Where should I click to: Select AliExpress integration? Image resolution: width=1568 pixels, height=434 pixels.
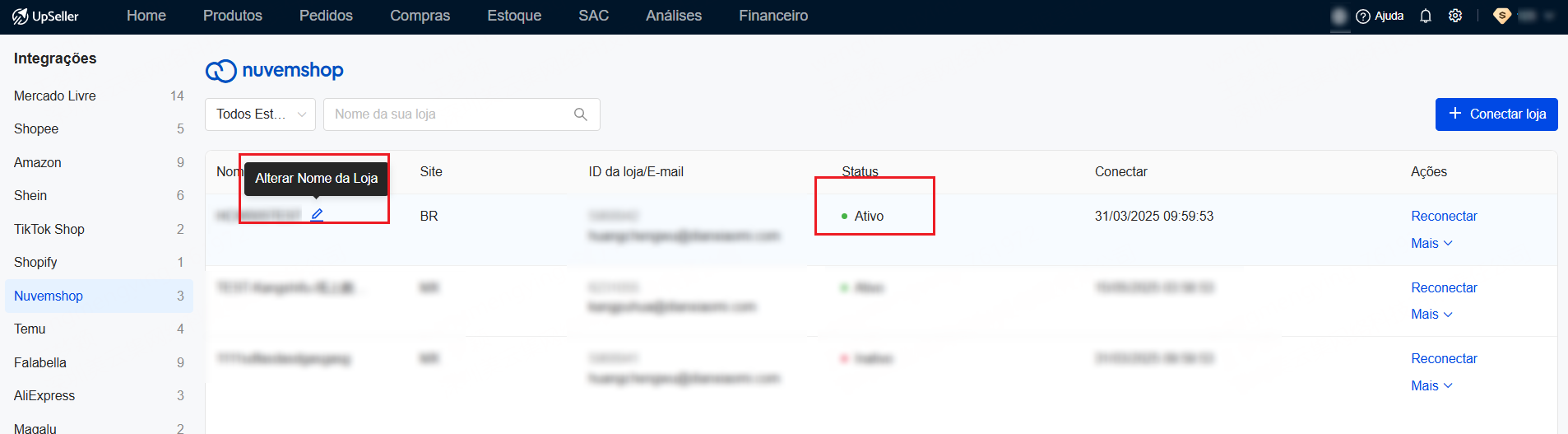[99, 395]
